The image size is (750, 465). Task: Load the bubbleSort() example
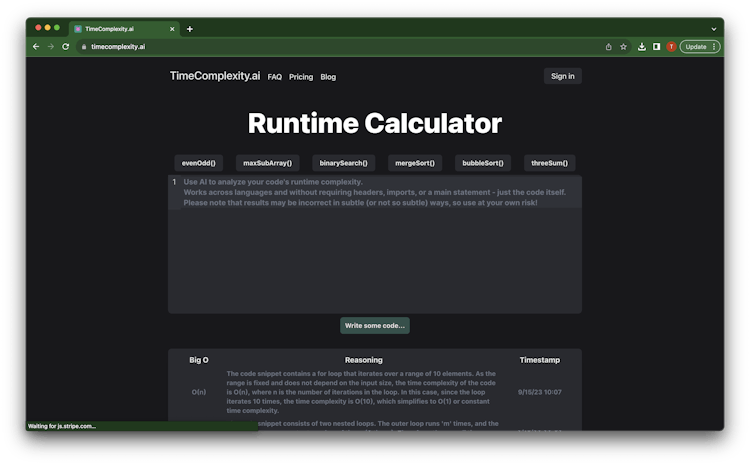483,163
